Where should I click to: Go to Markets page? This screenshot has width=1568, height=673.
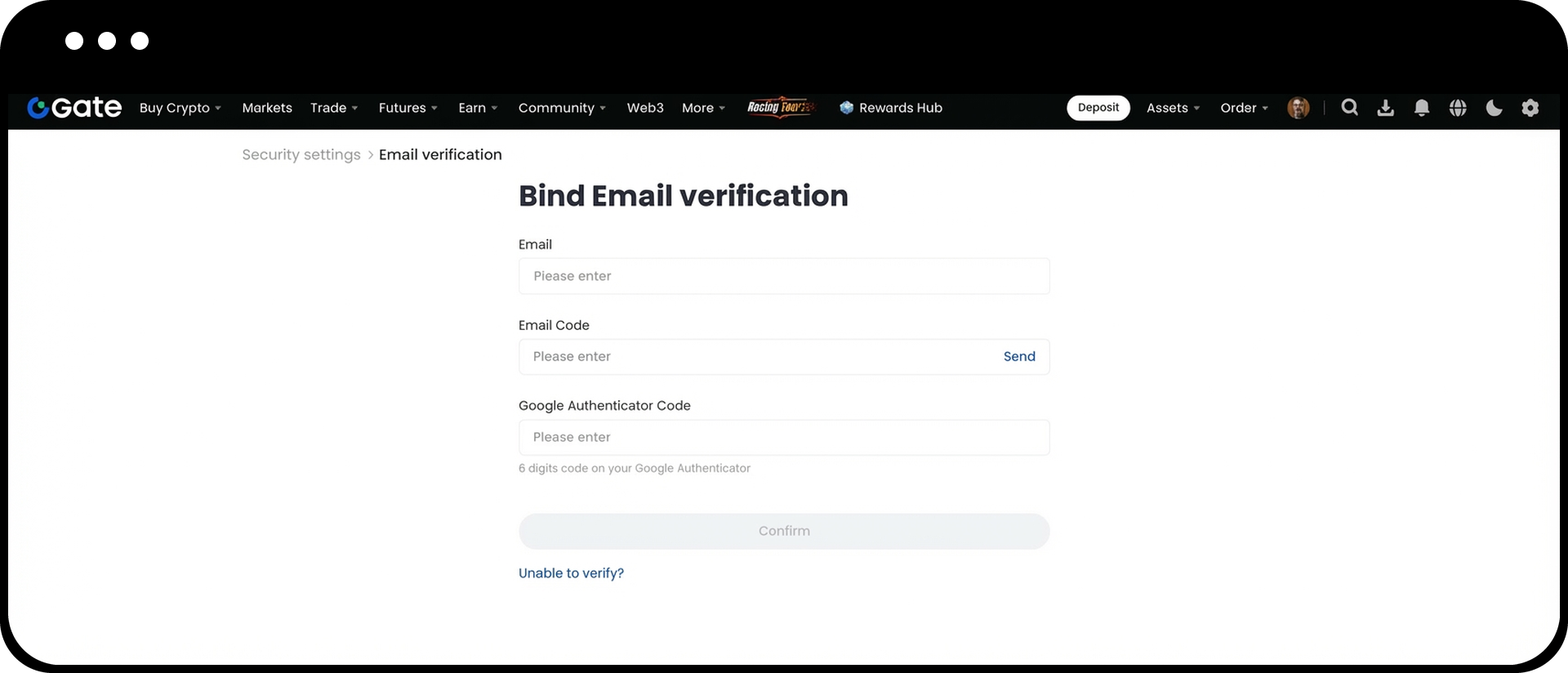[267, 108]
